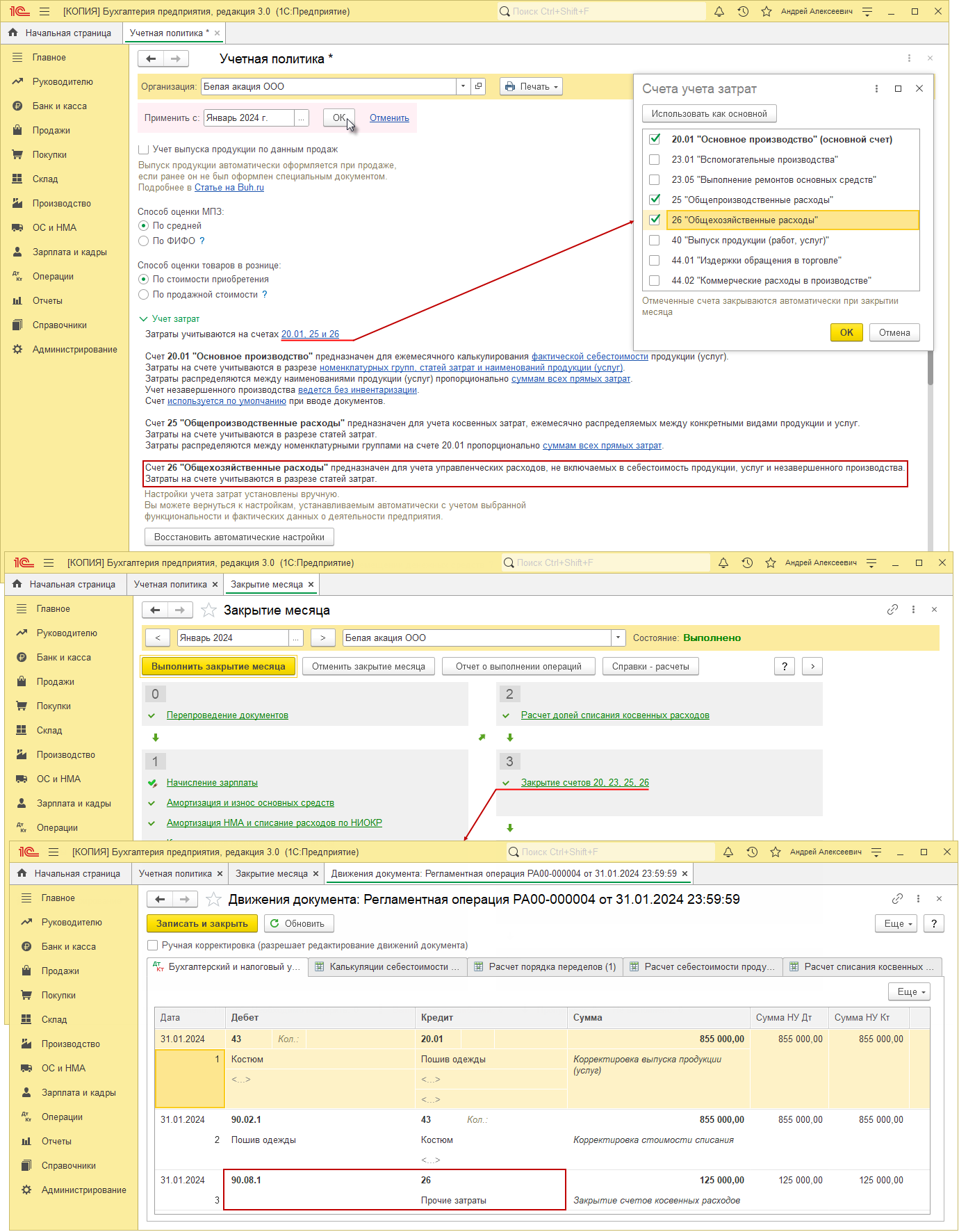Open organization card button next to Белая акация ООО

(x=478, y=87)
